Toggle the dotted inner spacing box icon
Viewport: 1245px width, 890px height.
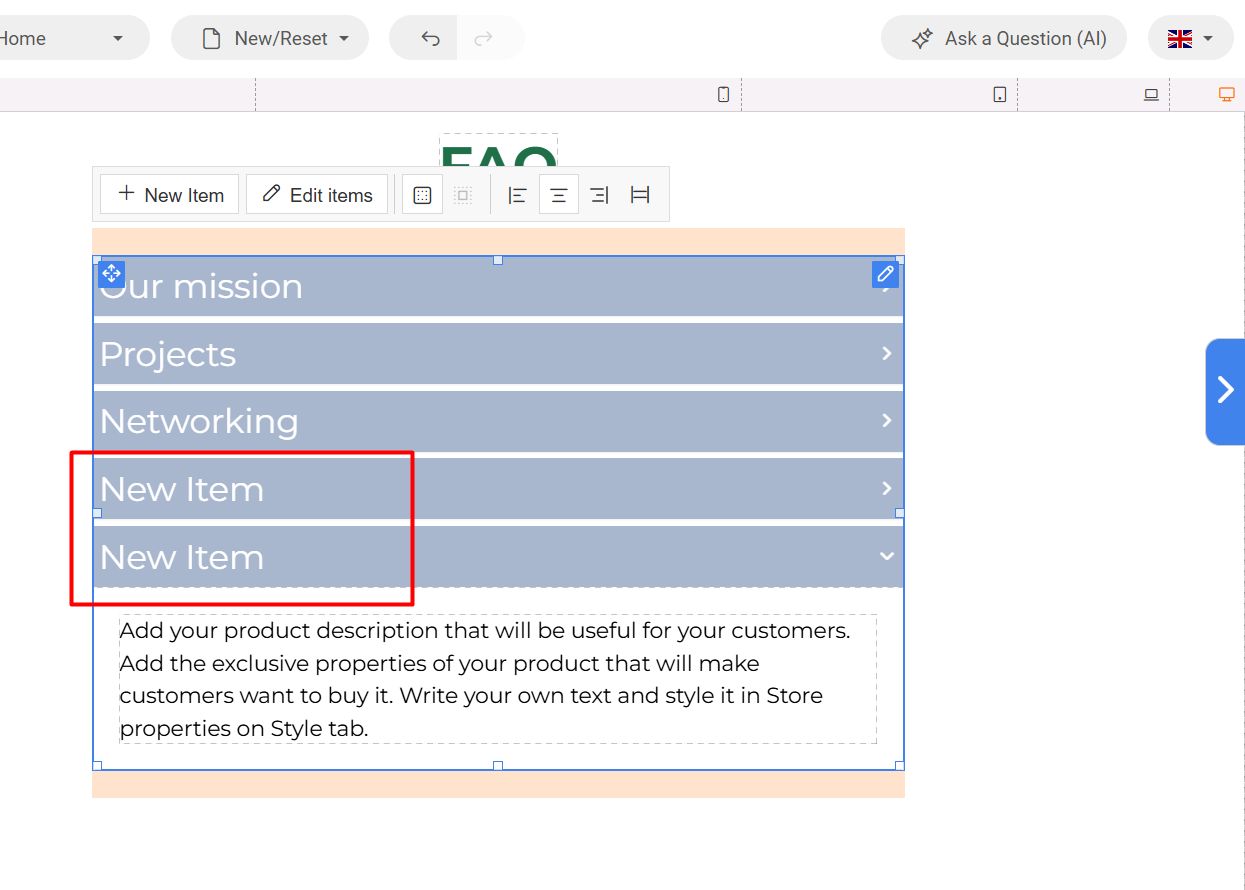click(x=462, y=195)
